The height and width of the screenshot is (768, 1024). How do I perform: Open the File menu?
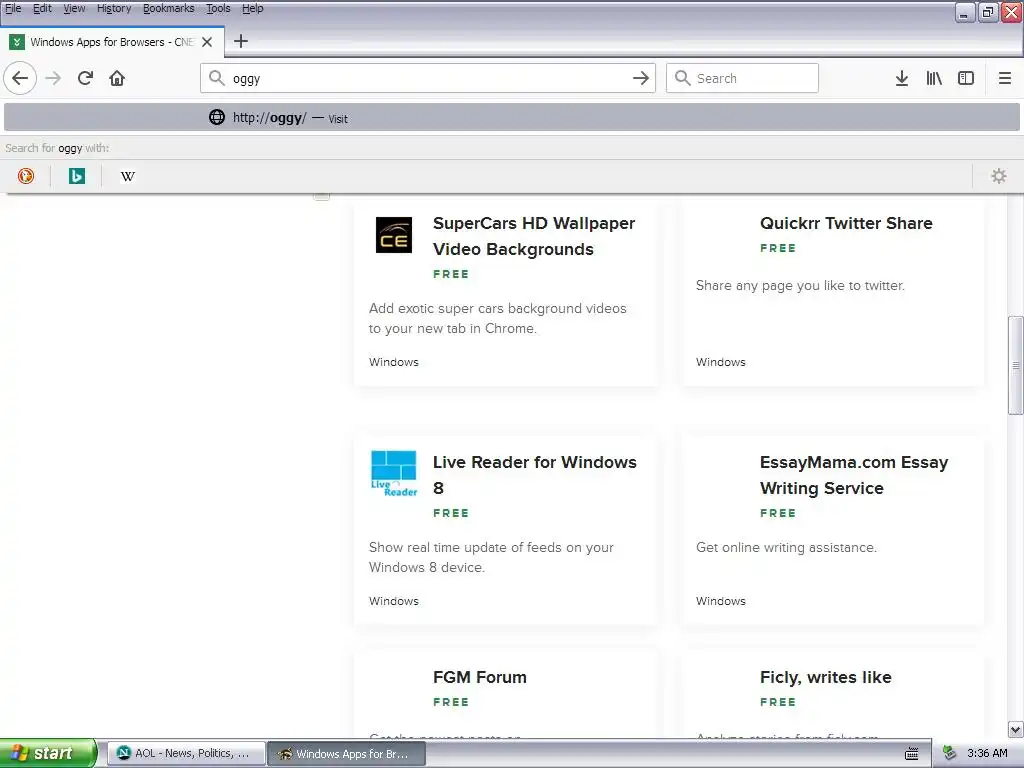tap(13, 8)
